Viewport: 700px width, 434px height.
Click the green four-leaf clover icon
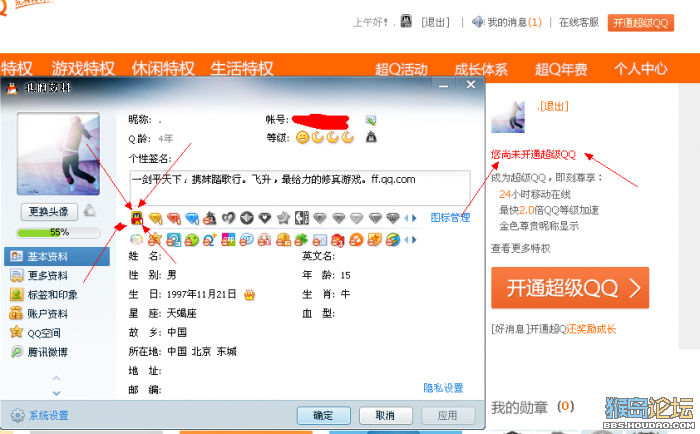pos(301,240)
